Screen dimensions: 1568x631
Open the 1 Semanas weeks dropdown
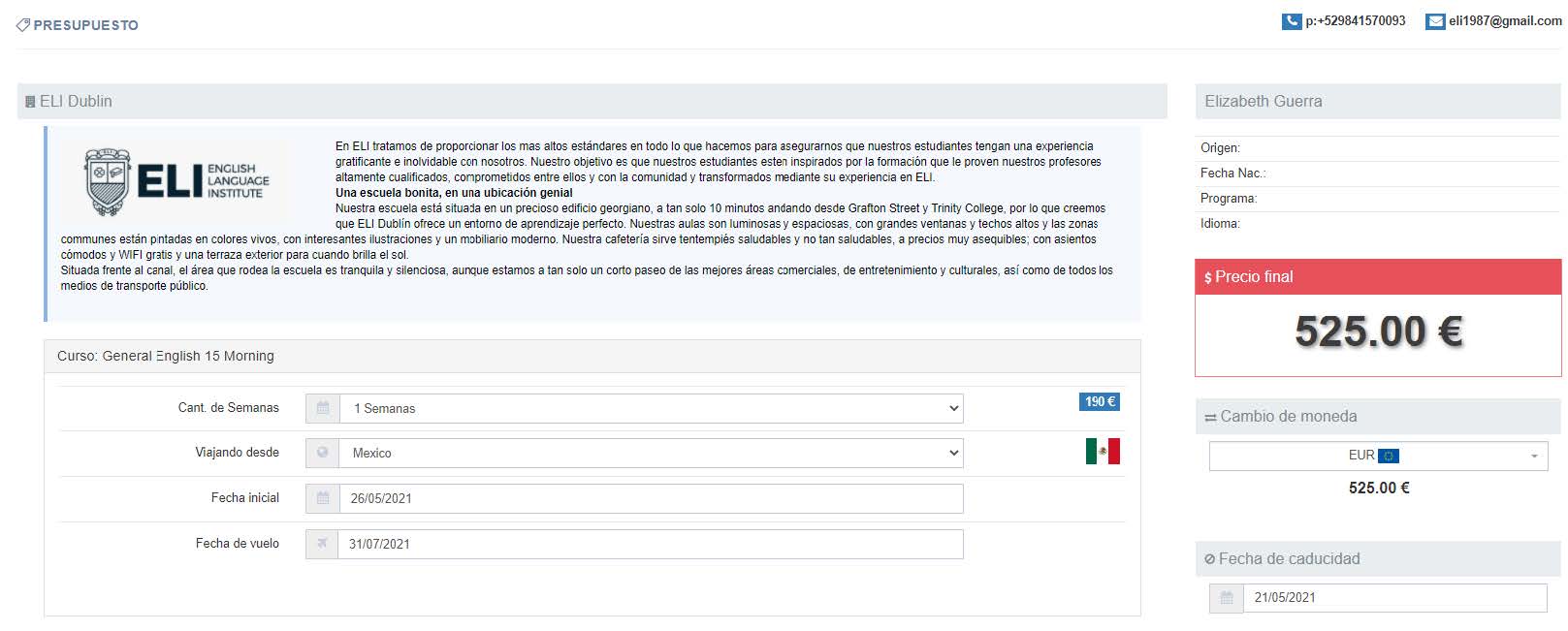(651, 408)
